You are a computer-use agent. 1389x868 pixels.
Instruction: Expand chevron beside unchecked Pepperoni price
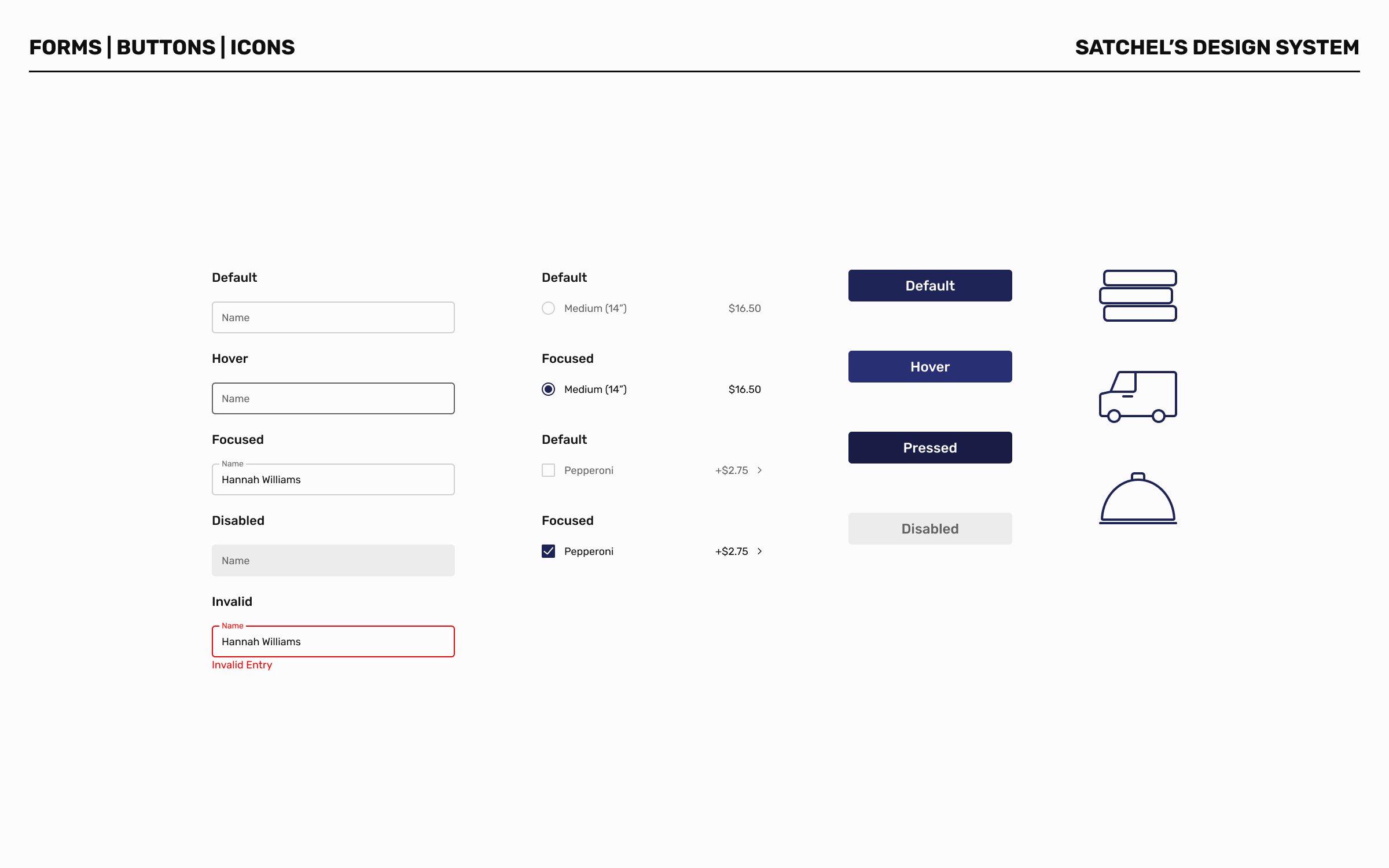pyautogui.click(x=759, y=470)
